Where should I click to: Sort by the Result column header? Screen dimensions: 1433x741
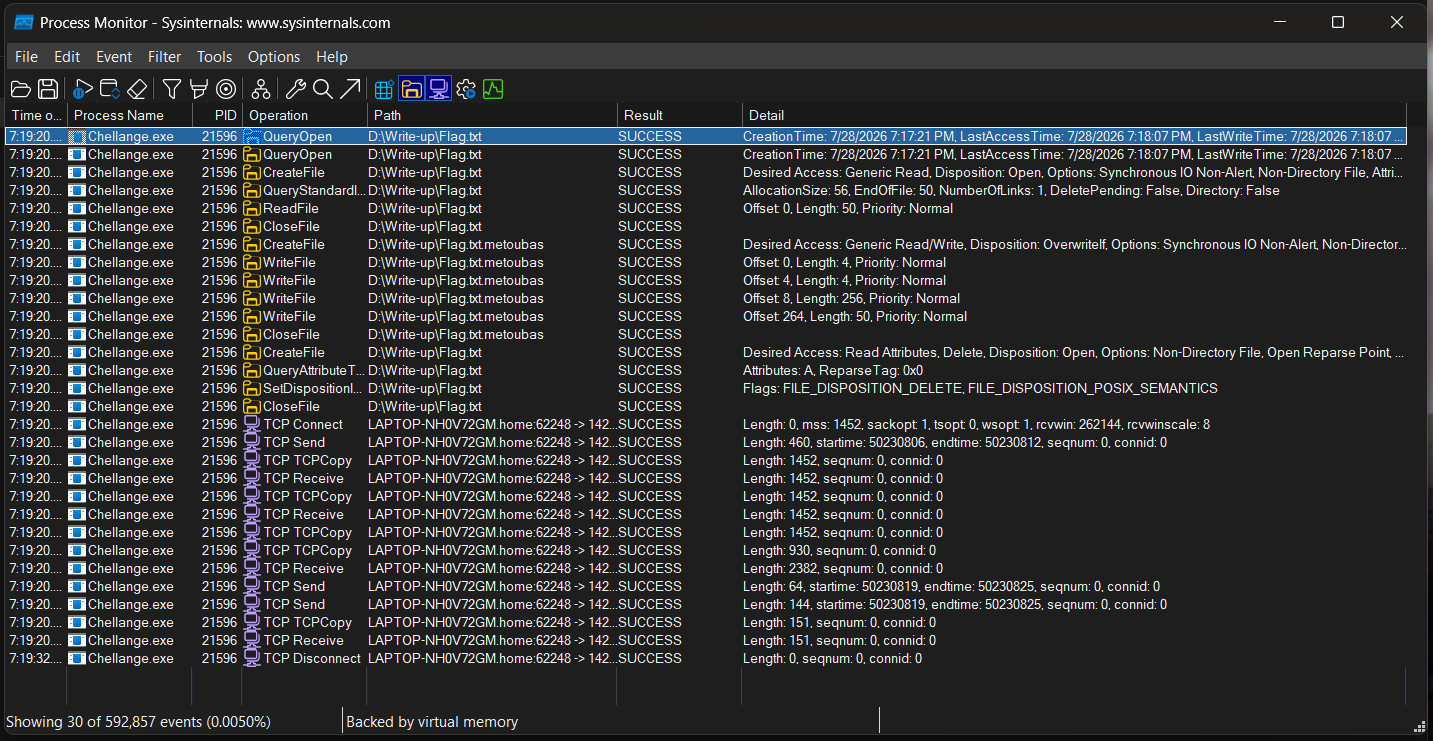[679, 115]
